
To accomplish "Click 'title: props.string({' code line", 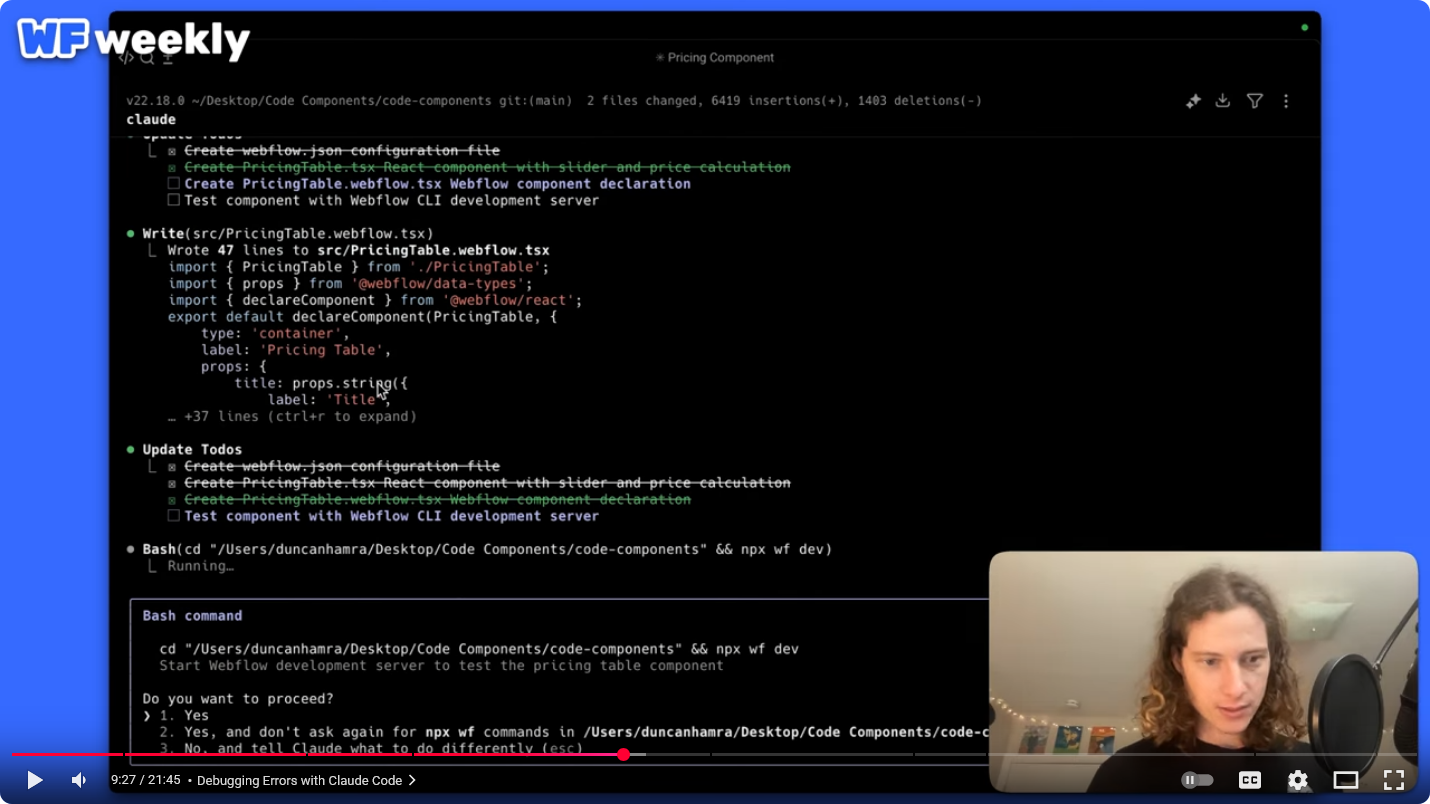I will (x=321, y=384).
